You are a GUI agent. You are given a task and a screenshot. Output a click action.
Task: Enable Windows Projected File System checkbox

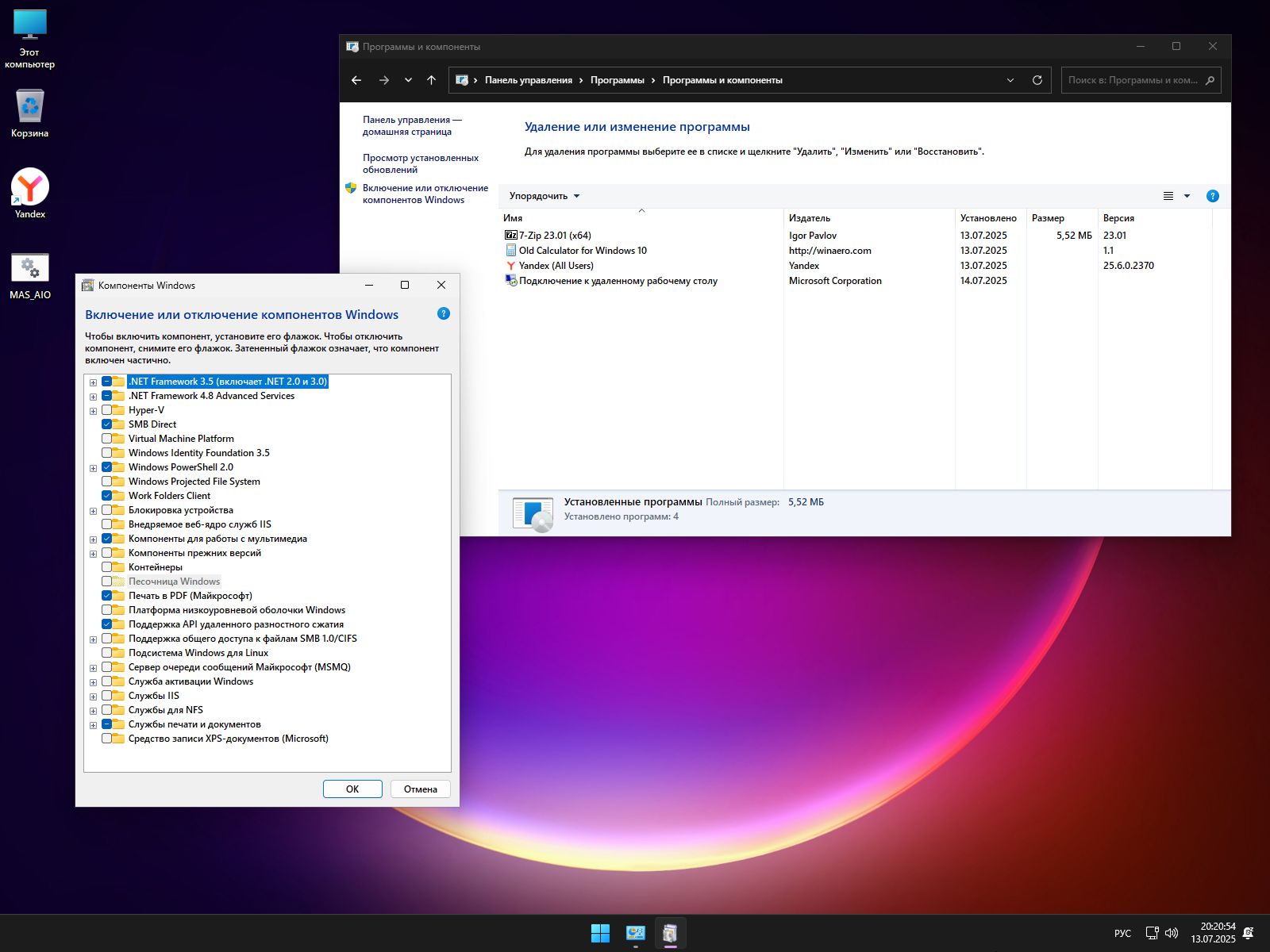[106, 482]
